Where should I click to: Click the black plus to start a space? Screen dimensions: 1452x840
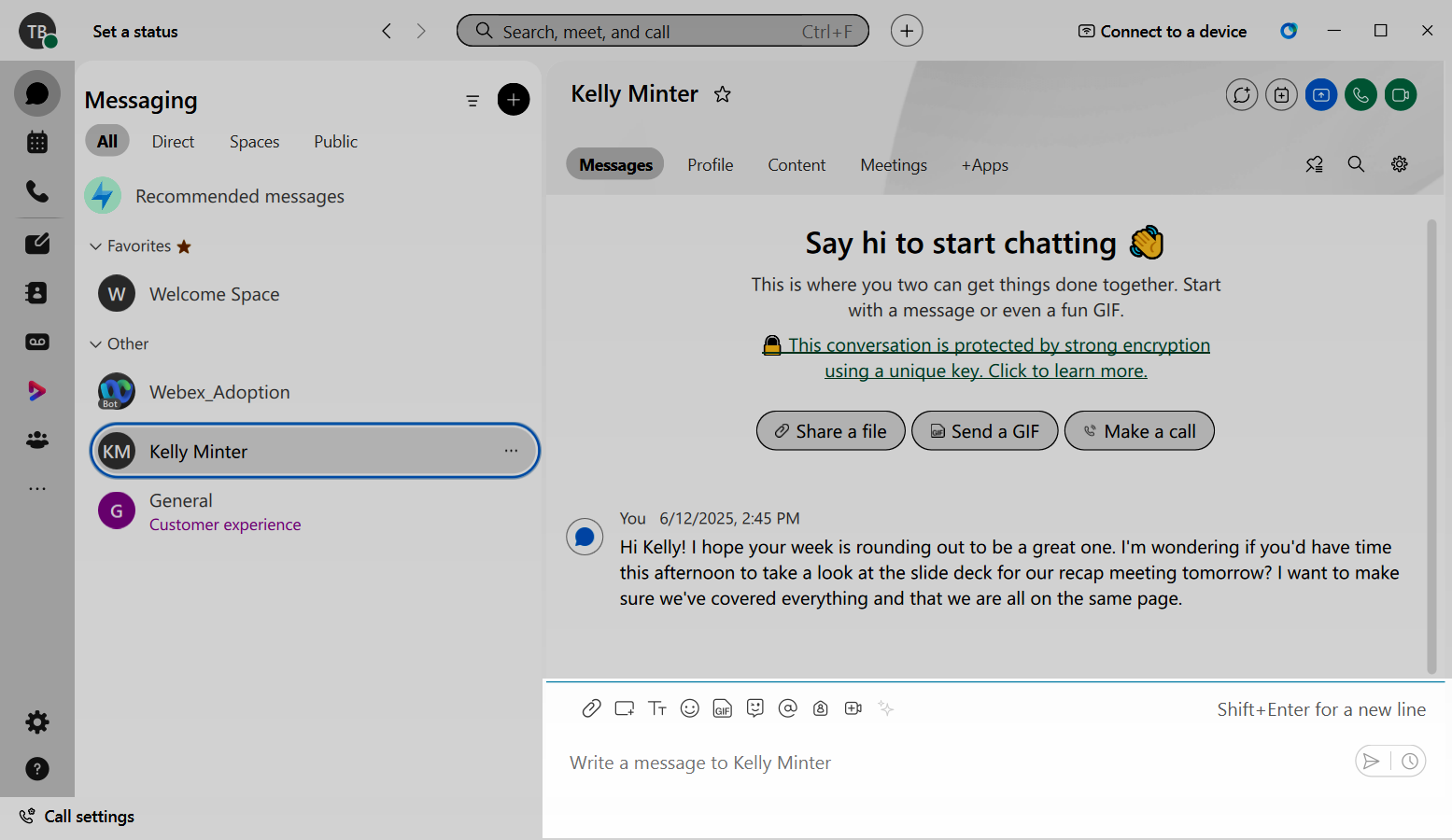[x=514, y=100]
